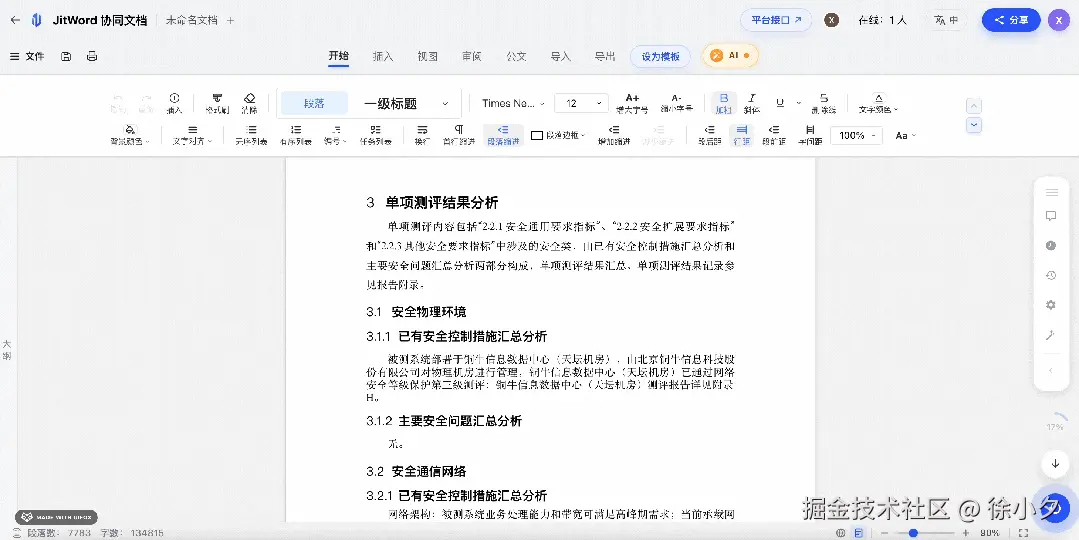This screenshot has width=1079, height=540.
Task: Click the A- decrease font size icon
Action: coord(676,103)
